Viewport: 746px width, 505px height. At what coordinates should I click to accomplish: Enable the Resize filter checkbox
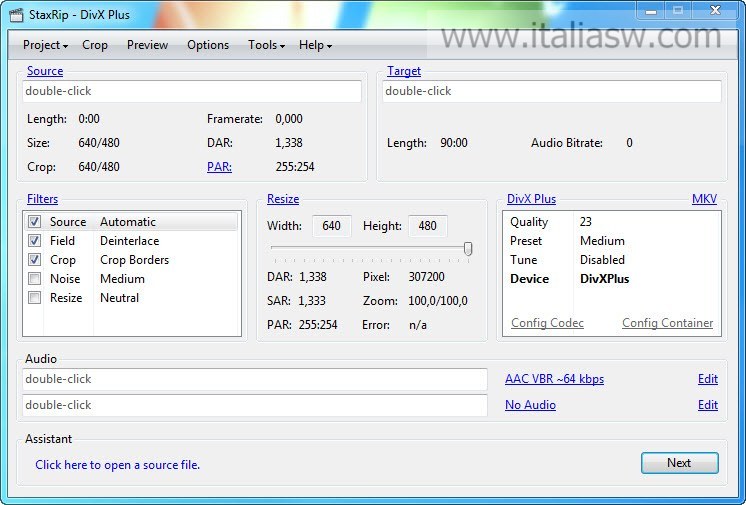click(34, 297)
